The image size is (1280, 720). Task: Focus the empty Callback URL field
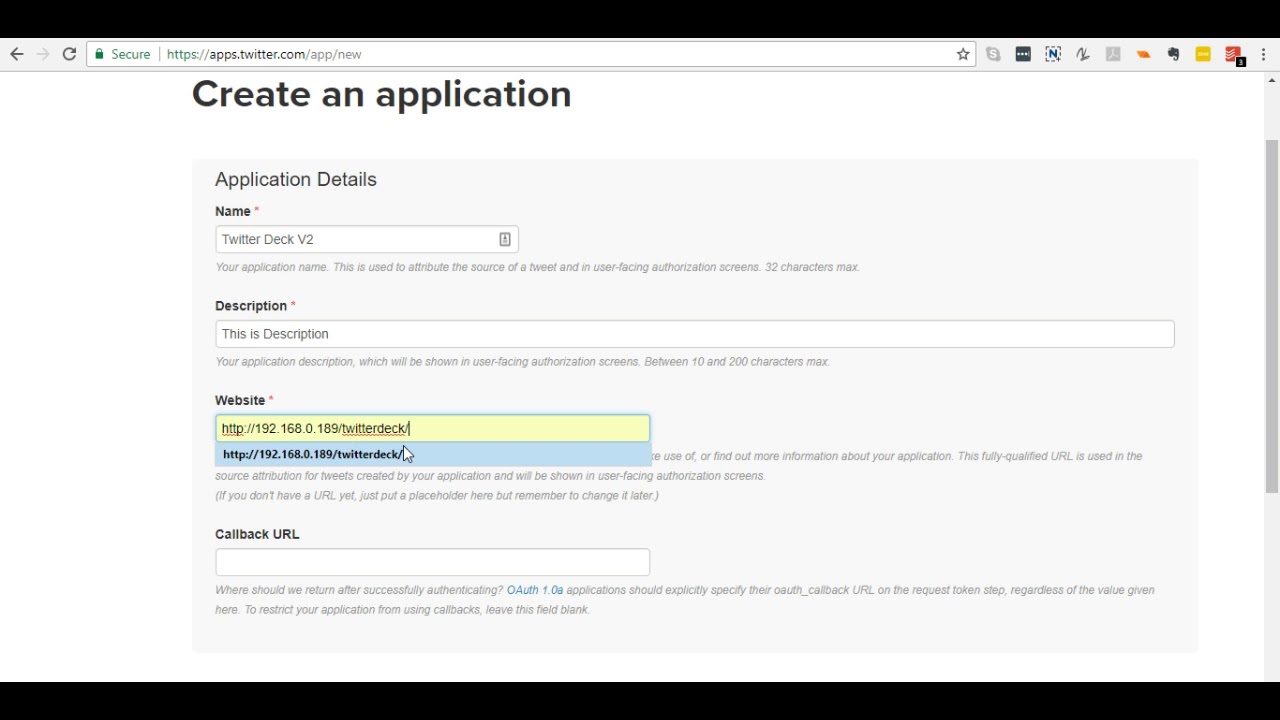click(x=432, y=562)
